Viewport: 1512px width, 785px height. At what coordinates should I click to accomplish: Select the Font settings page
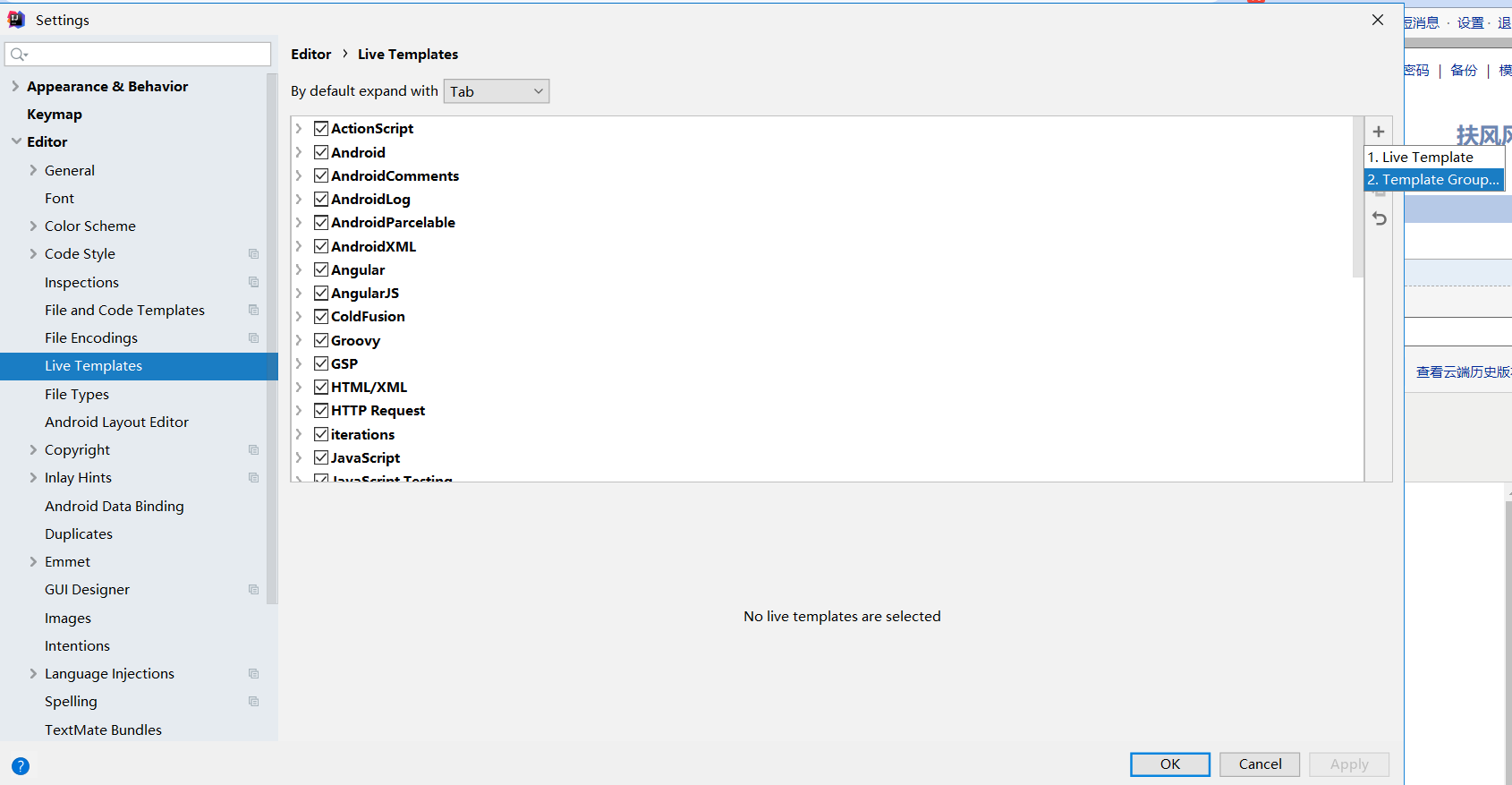point(60,199)
